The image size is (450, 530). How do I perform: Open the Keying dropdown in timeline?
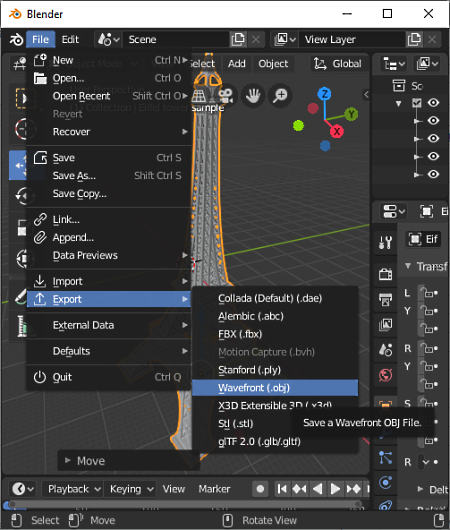coord(131,489)
